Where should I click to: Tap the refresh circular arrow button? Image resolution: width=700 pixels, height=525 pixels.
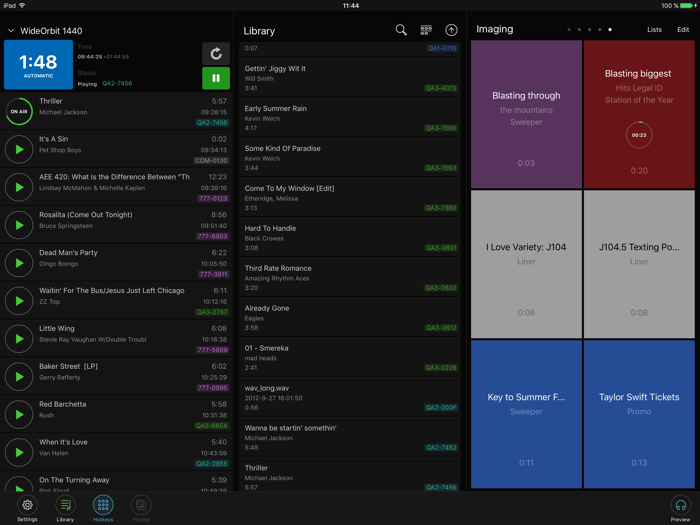coord(216,54)
